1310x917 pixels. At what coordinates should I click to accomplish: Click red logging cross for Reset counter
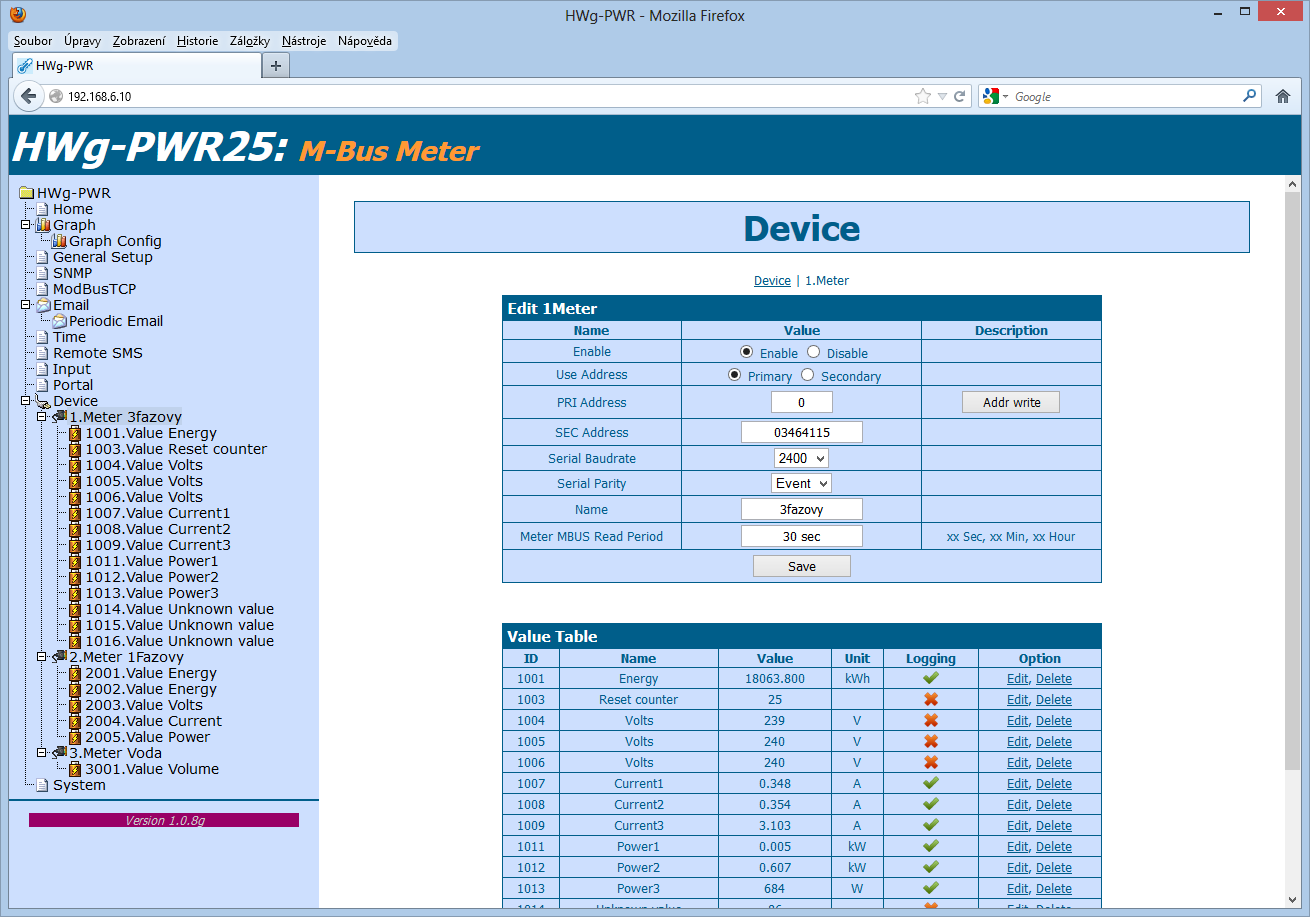[x=931, y=699]
